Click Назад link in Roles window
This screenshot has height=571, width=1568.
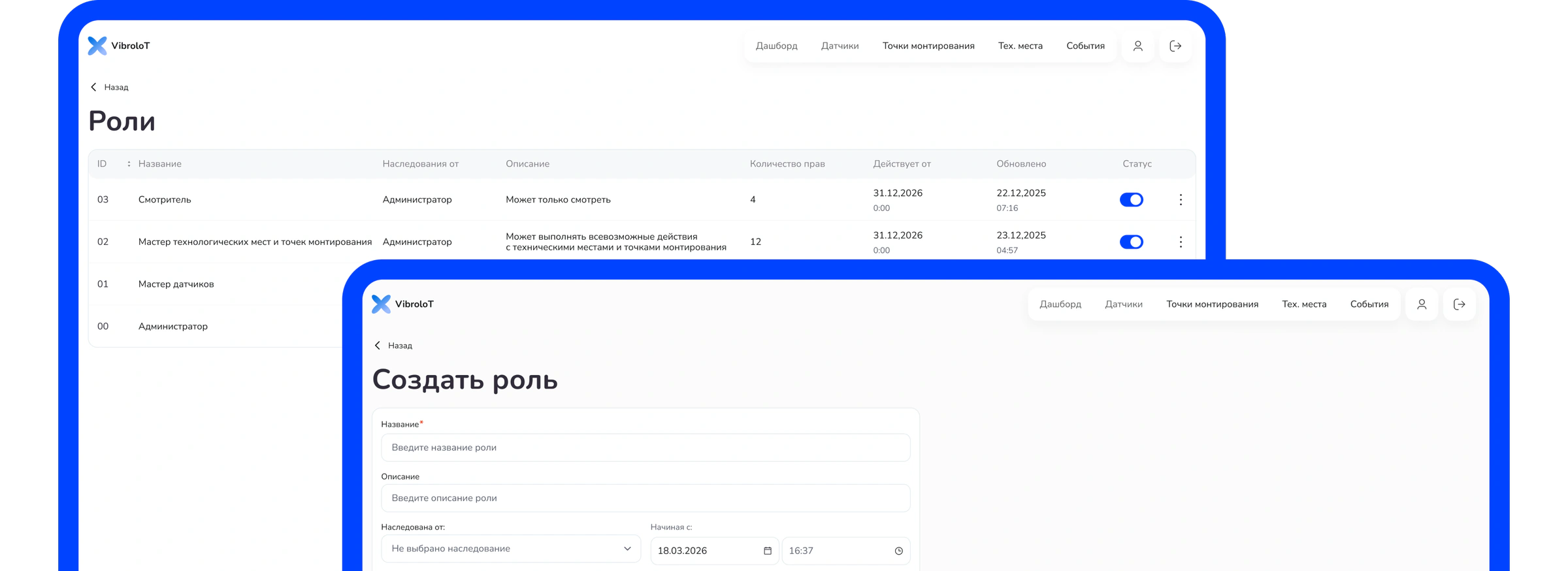116,87
